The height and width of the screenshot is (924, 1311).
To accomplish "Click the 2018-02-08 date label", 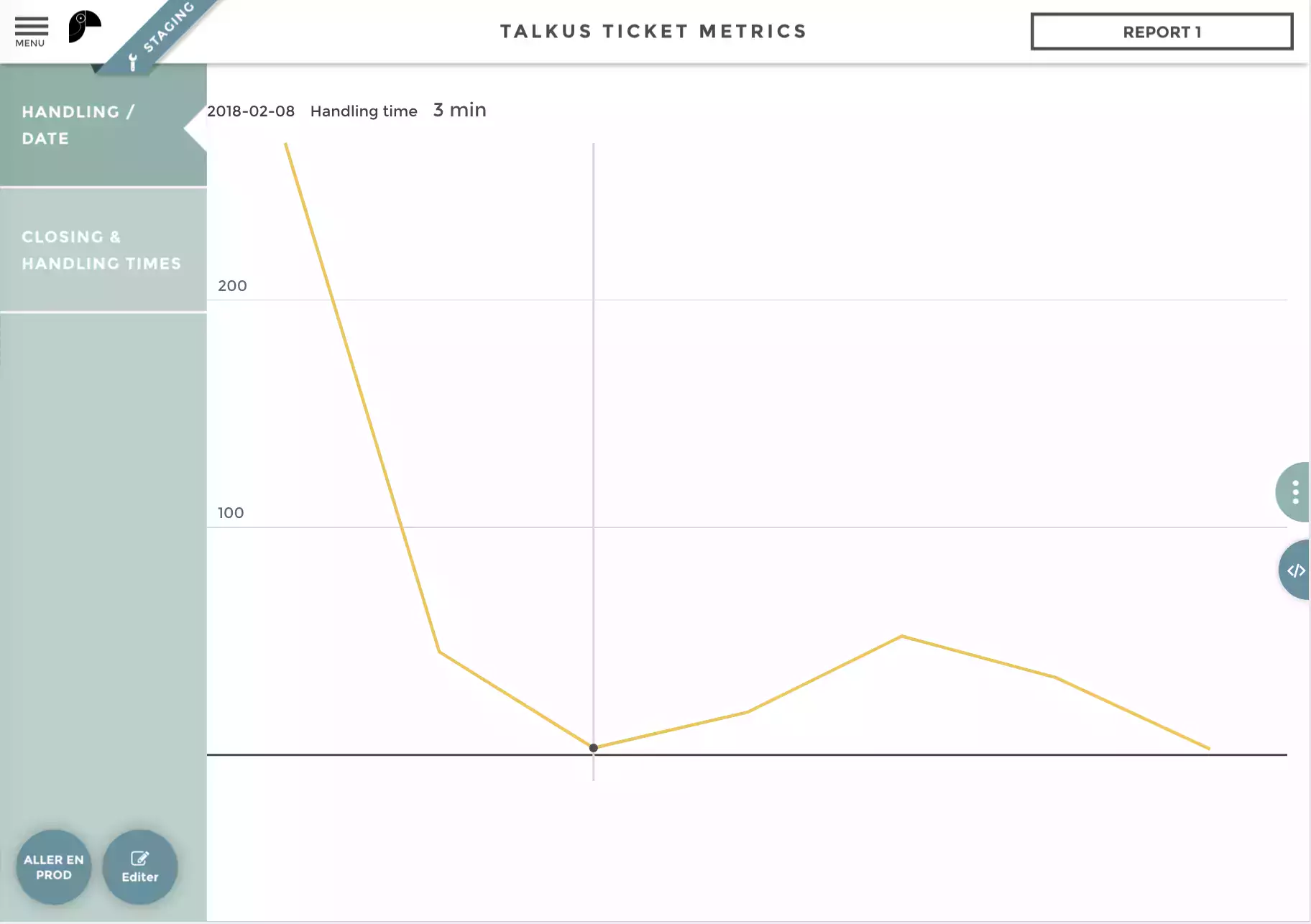I will [251, 111].
